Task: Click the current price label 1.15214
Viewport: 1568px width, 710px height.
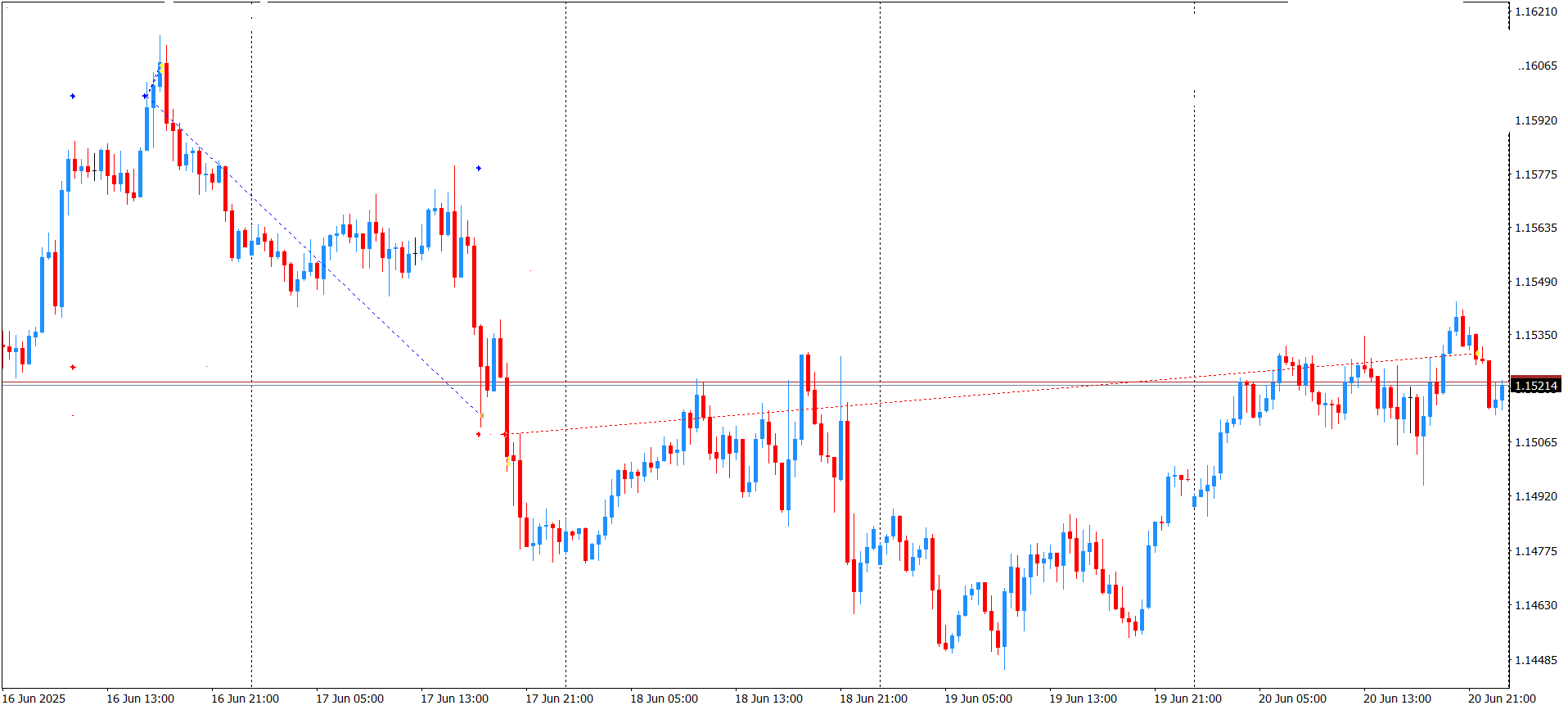Action: coord(1535,386)
